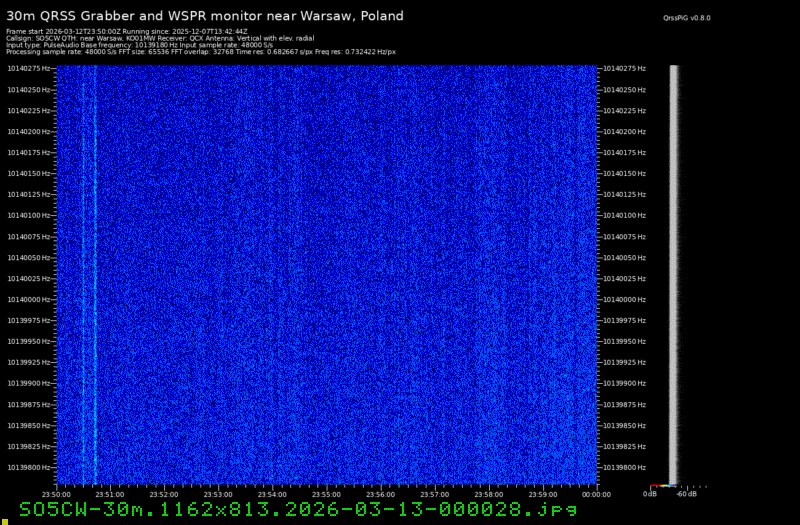Click the 00:00:00 time axis marker
Screen dimensions: 800x525
pos(596,493)
